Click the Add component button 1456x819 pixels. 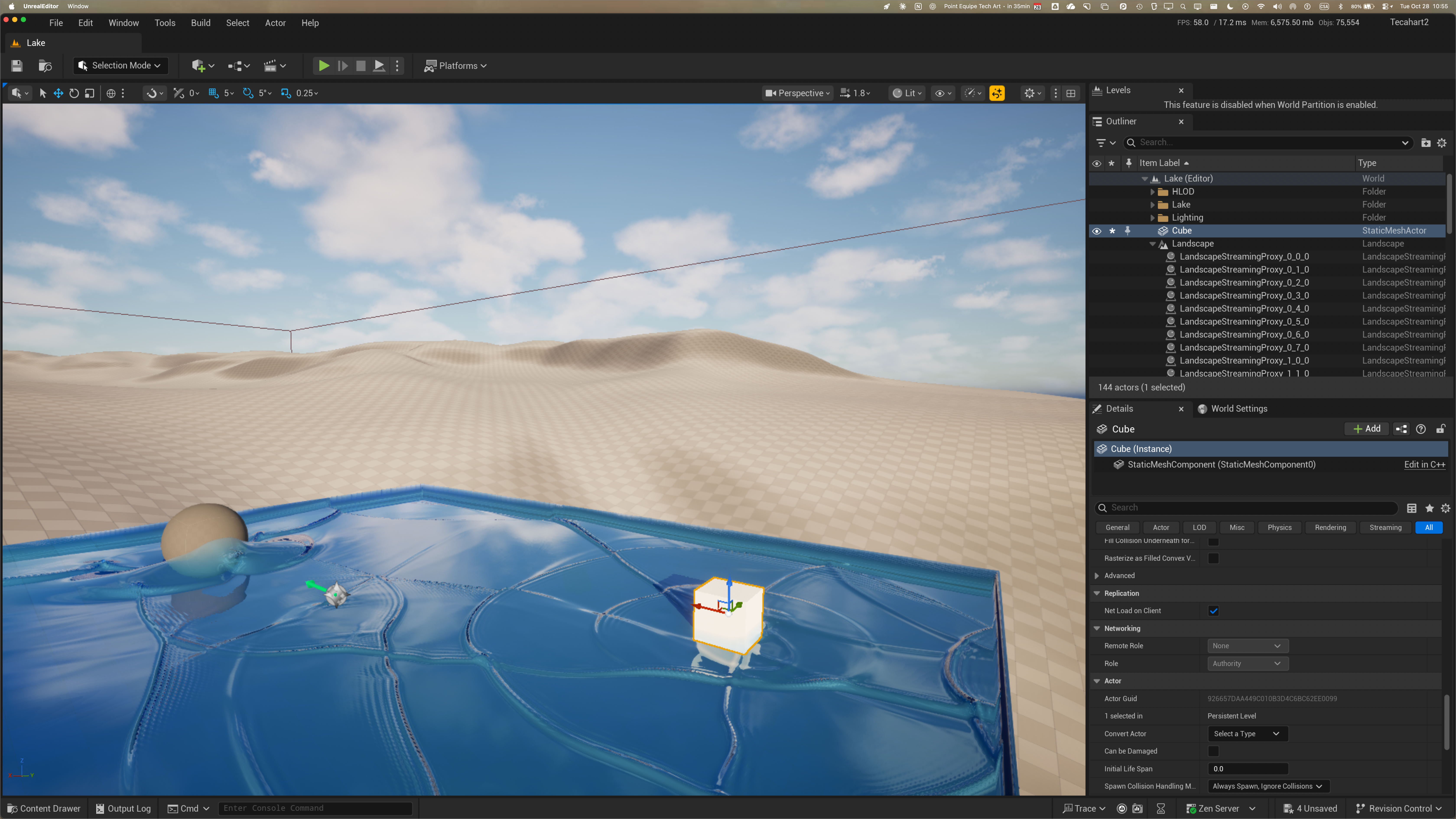(1367, 429)
